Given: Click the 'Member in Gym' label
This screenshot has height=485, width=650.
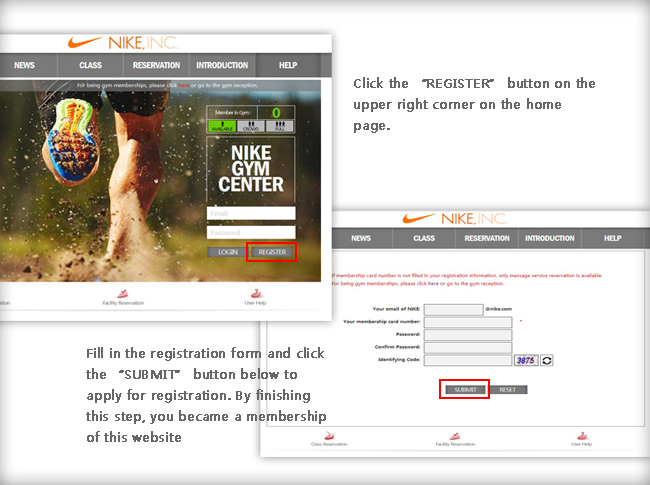Looking at the screenshot, I should coord(233,112).
